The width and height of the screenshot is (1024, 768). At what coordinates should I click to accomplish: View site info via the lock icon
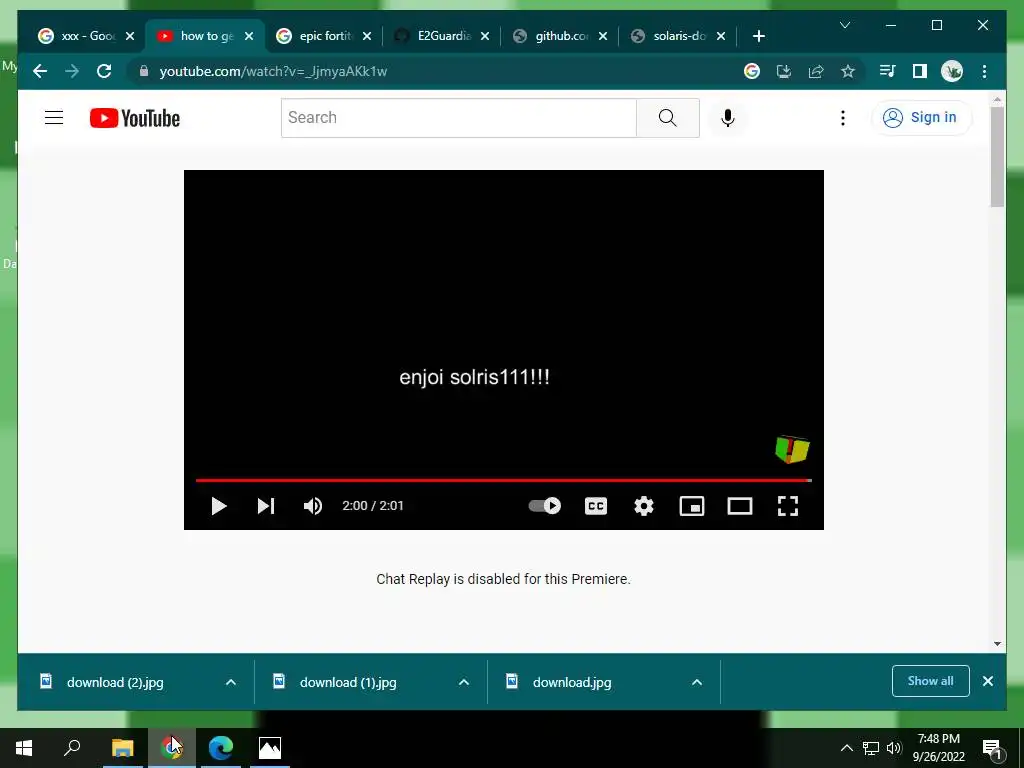point(144,71)
